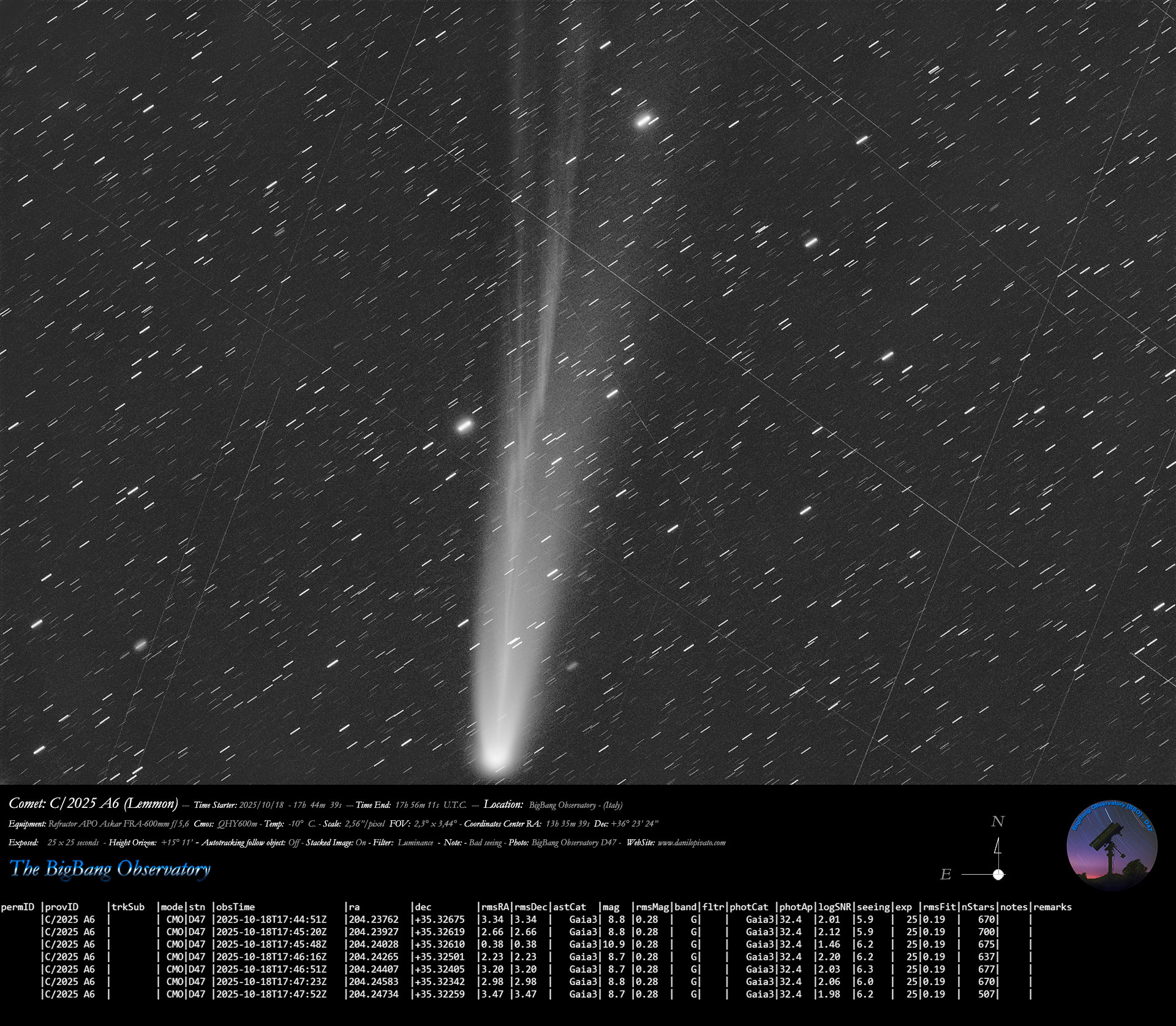Viewport: 1176px width, 1026px height.
Task: Click the bright star left of the tail
Action: (x=465, y=425)
